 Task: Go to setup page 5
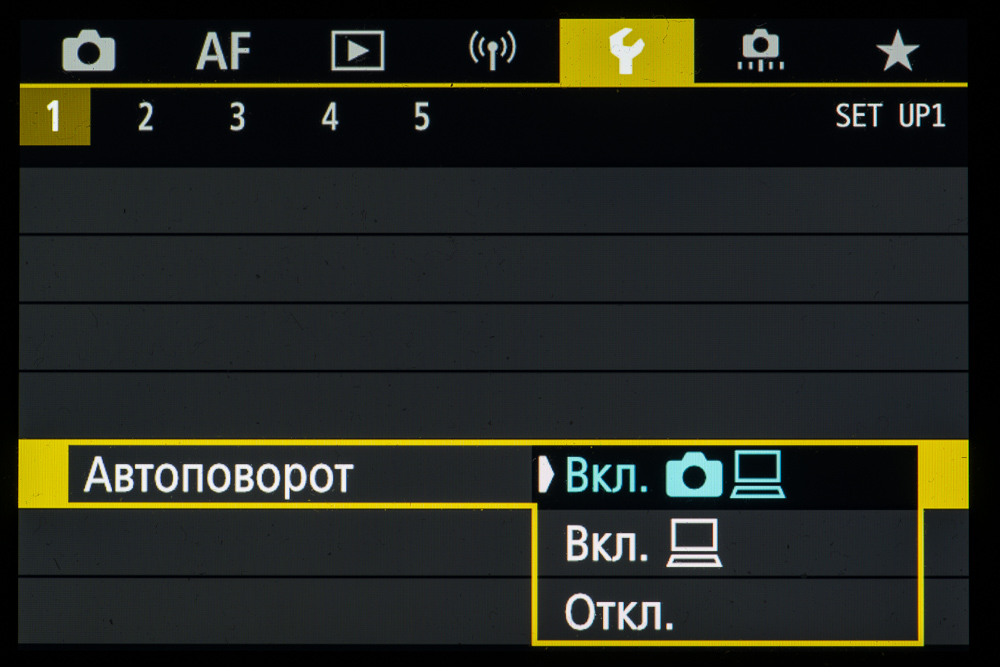click(421, 118)
